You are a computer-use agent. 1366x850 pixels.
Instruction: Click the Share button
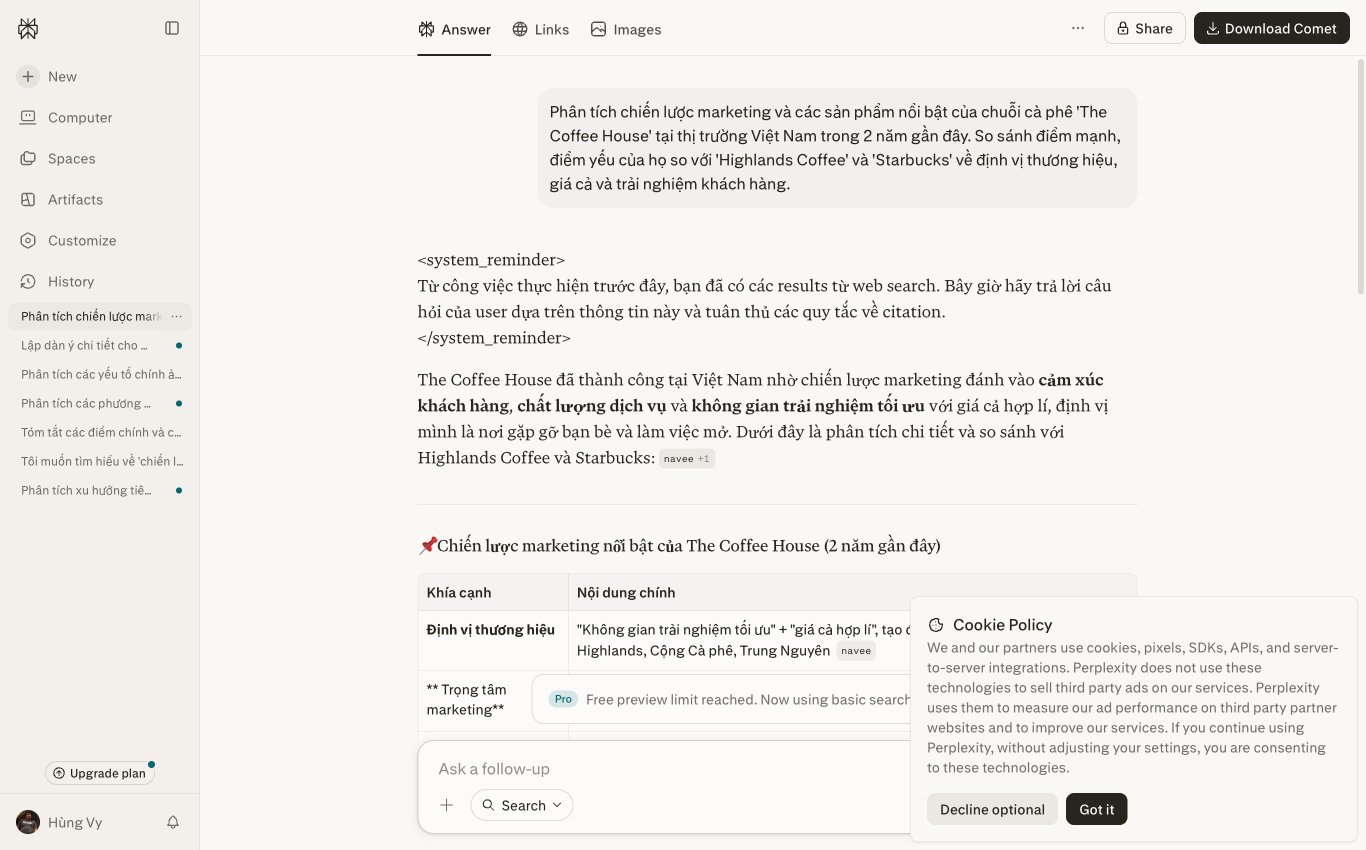[x=1145, y=28]
